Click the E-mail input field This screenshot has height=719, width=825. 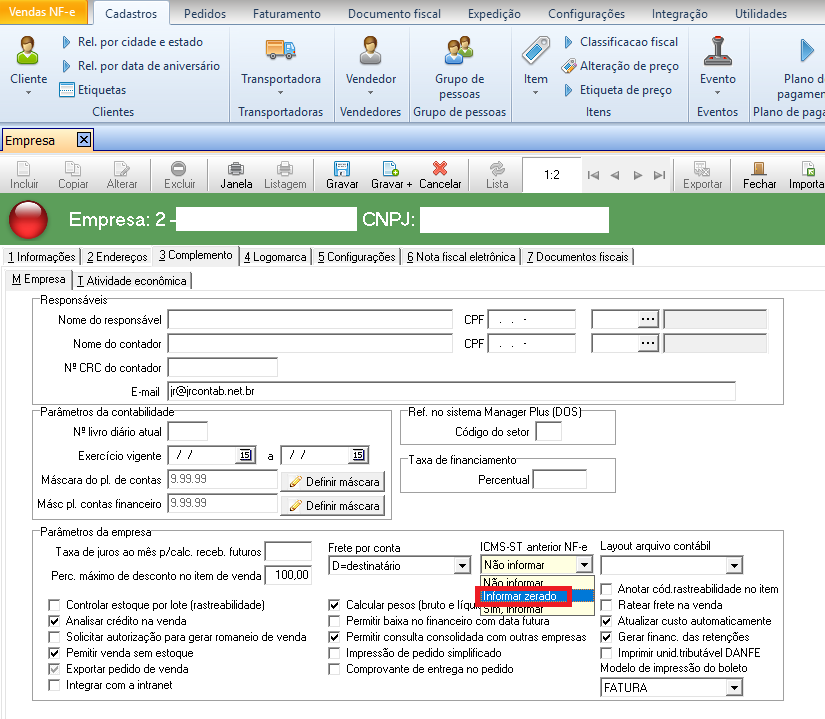450,391
